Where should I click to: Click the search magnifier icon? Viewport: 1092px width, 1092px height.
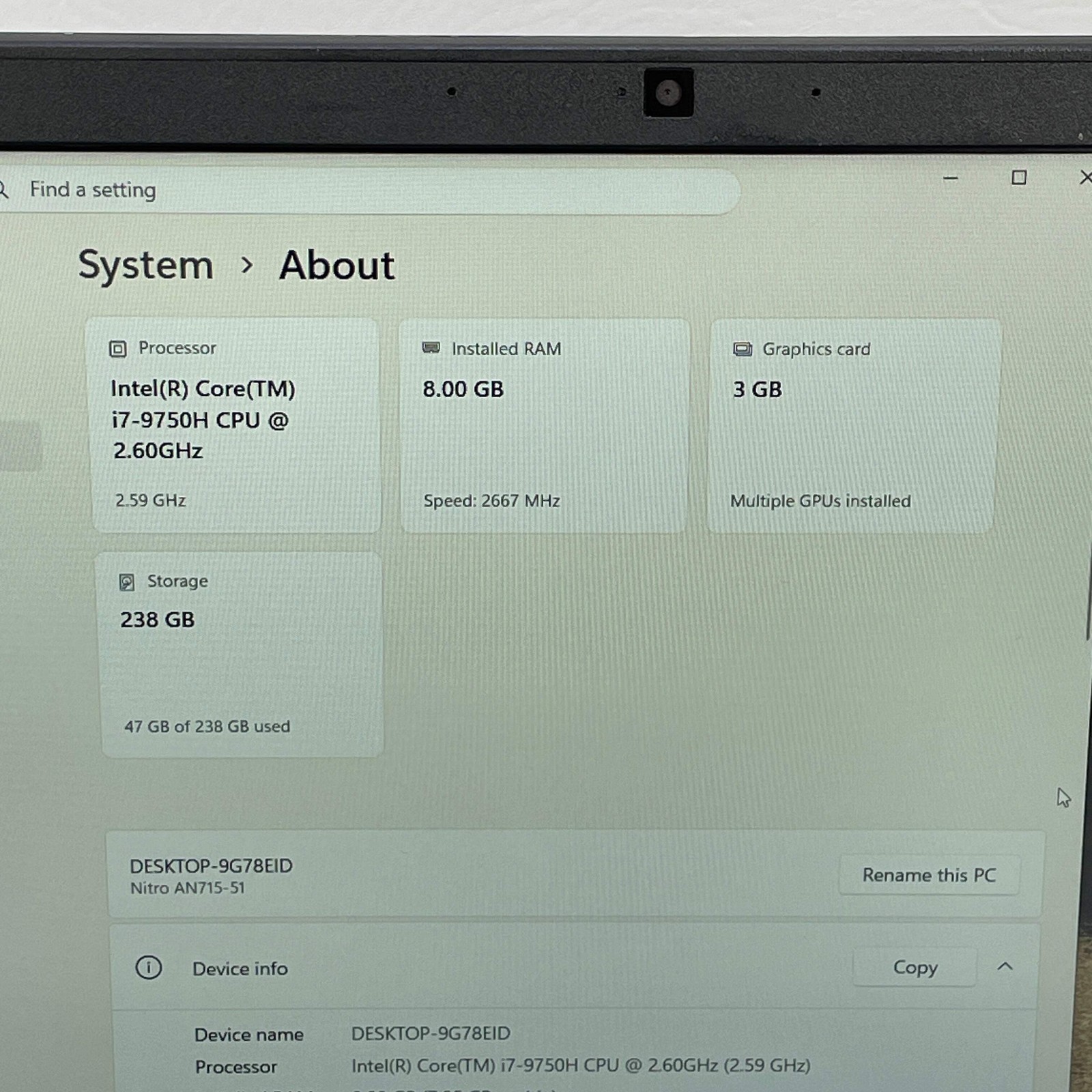[x=3, y=190]
